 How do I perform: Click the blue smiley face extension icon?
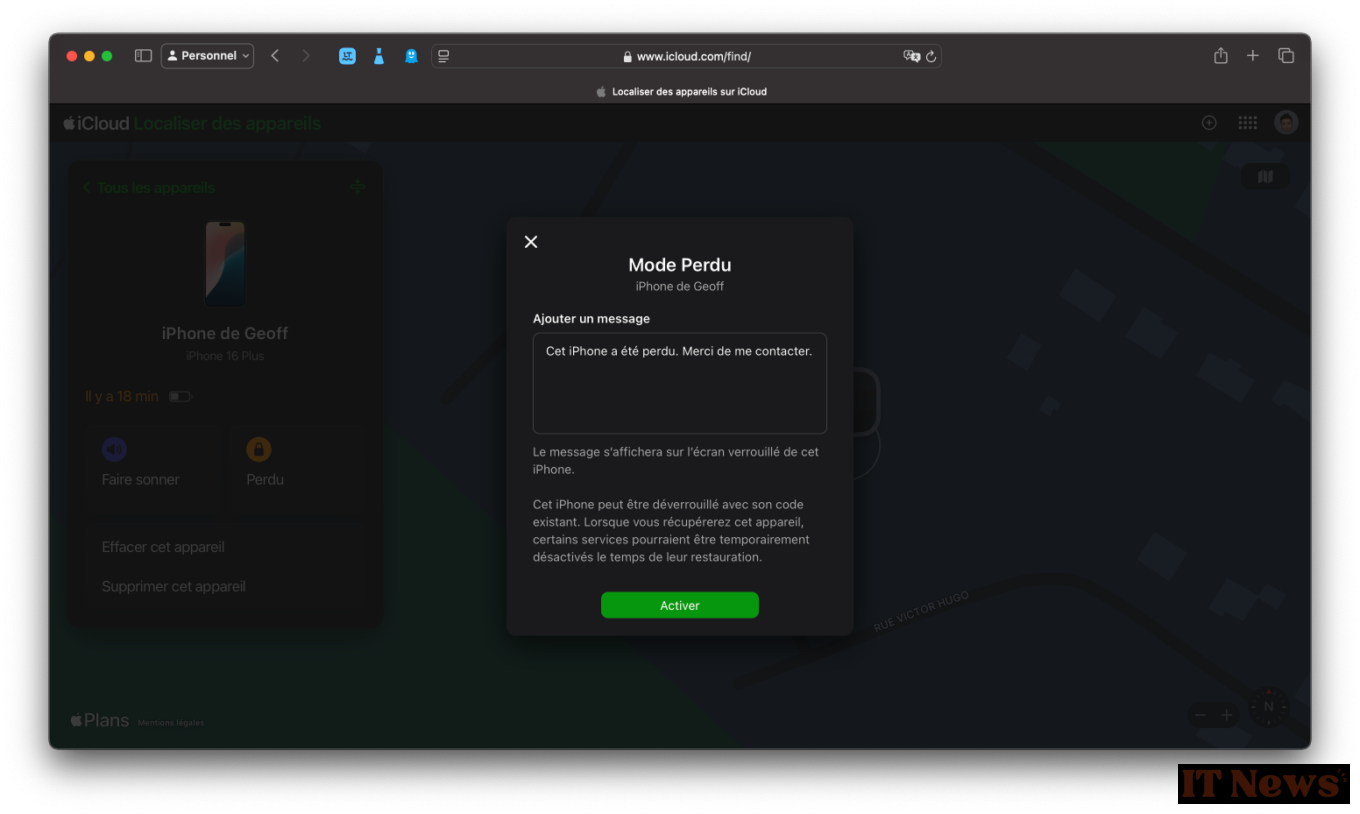347,56
